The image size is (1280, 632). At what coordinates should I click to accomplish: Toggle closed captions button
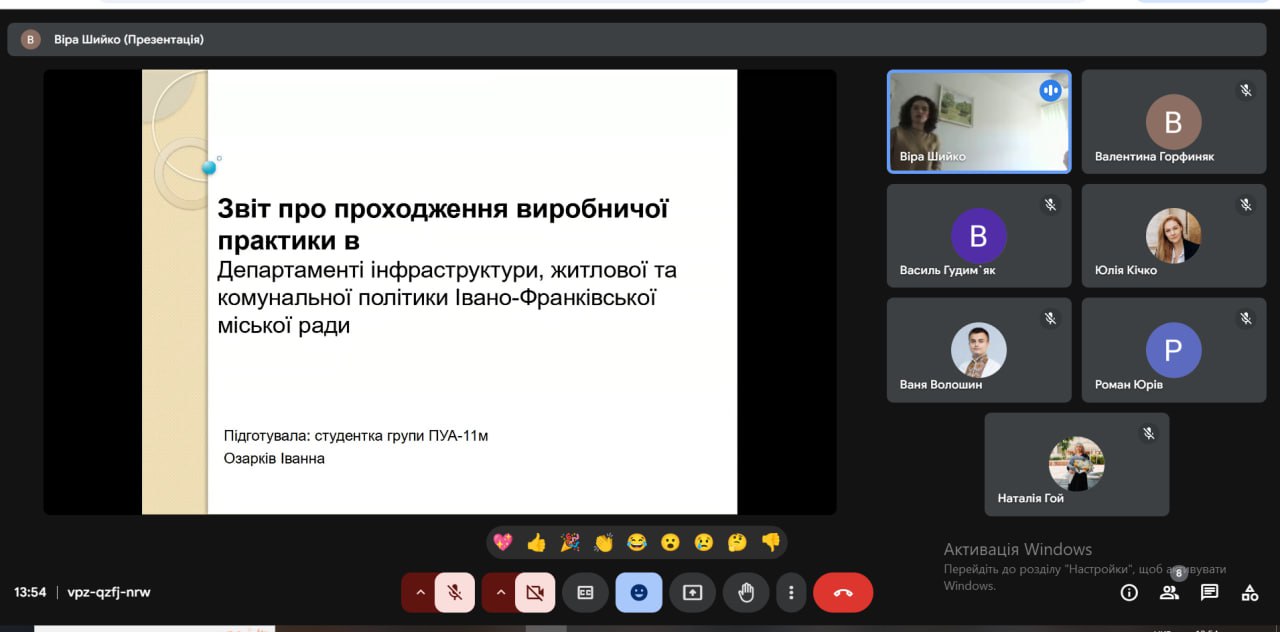click(x=585, y=592)
